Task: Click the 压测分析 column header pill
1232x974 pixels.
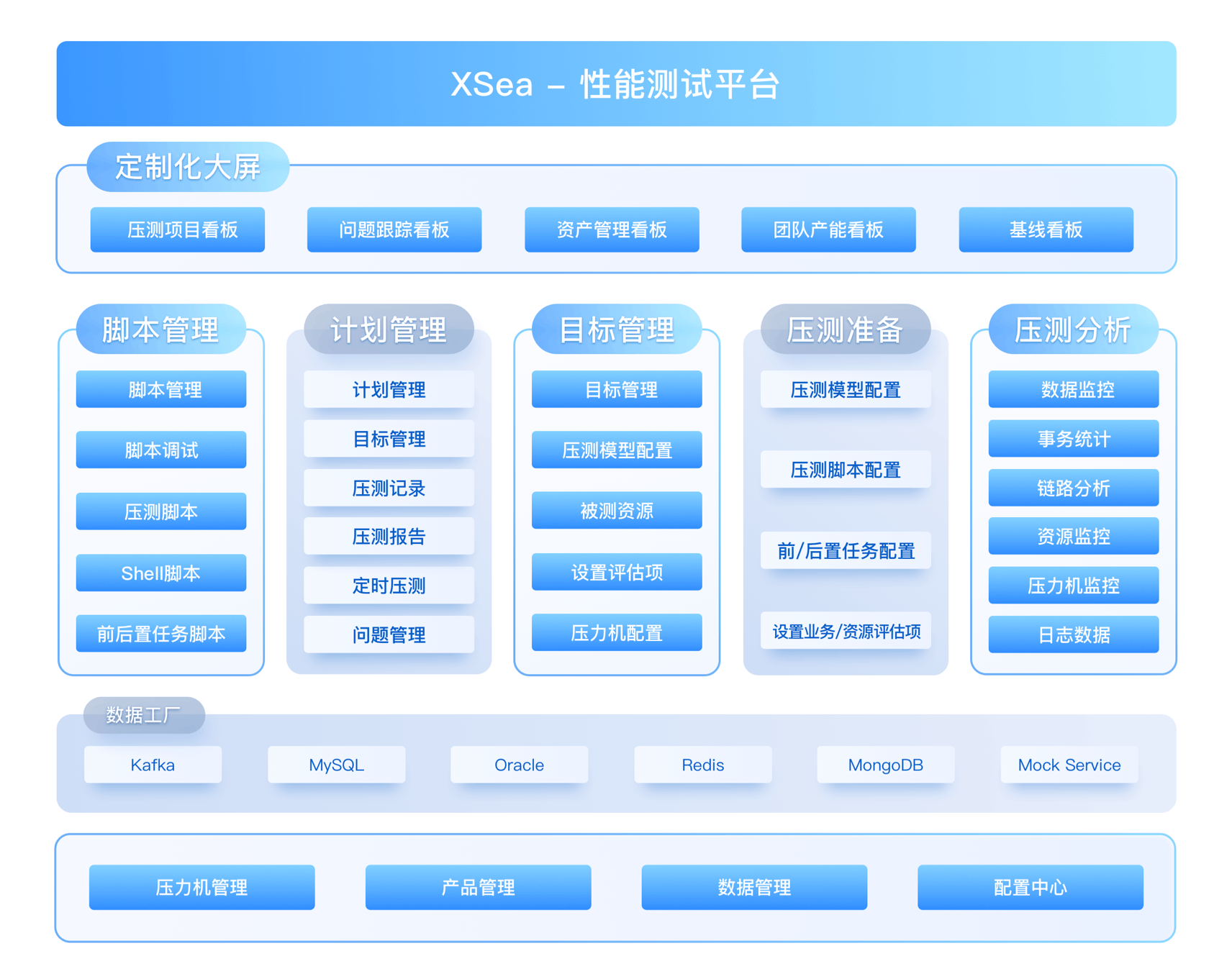Action: 1074,329
